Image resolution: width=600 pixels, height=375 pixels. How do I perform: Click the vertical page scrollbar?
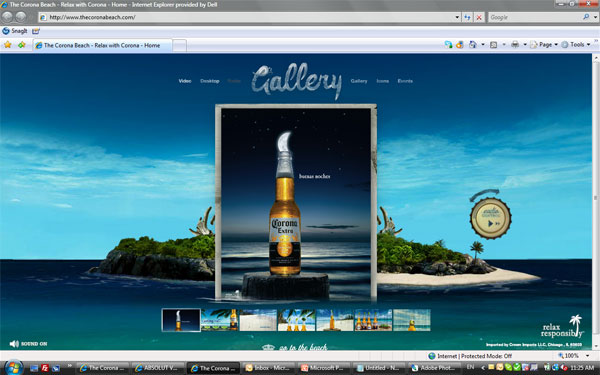(596, 201)
